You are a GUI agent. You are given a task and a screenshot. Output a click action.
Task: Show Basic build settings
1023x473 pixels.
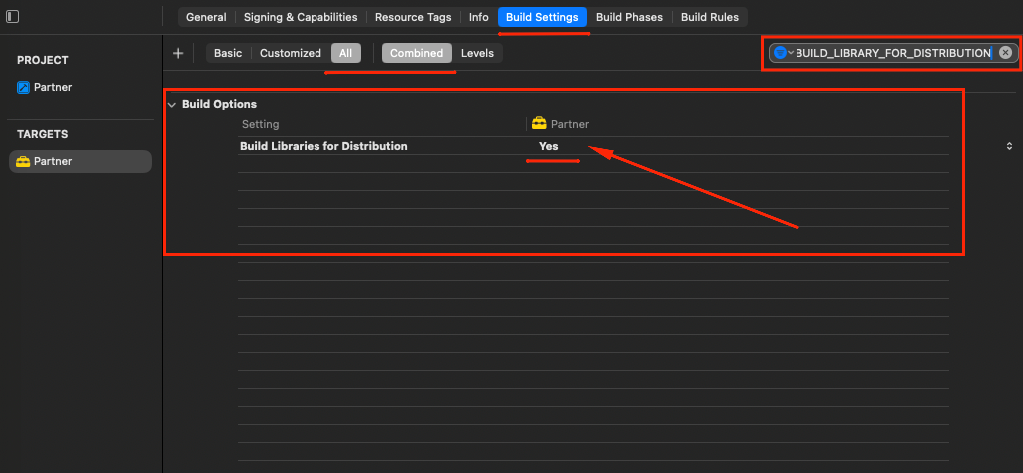coord(228,53)
